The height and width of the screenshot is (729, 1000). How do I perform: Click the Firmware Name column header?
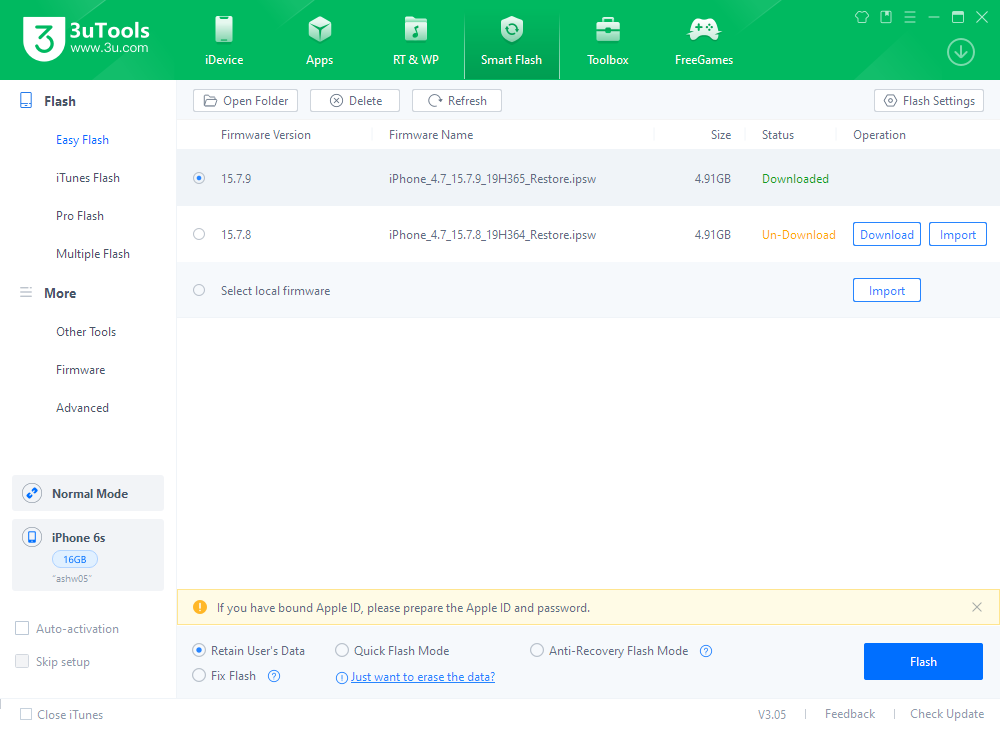pos(431,135)
